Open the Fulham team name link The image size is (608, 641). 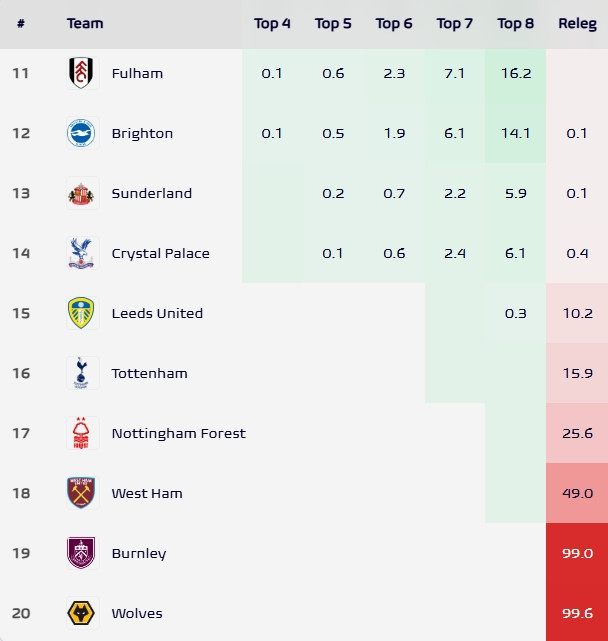pyautogui.click(x=137, y=73)
